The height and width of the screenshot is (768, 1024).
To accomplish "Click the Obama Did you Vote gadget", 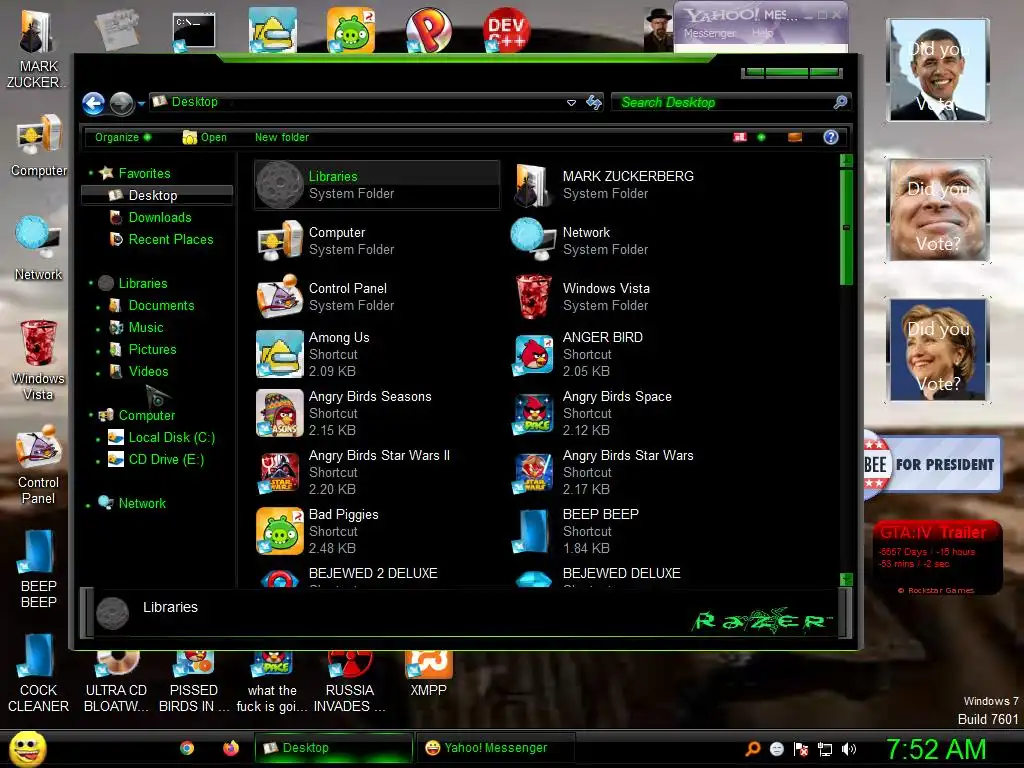I will coord(938,70).
